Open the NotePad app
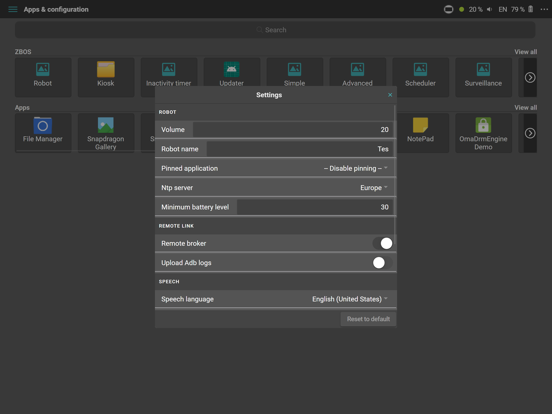 (x=420, y=133)
